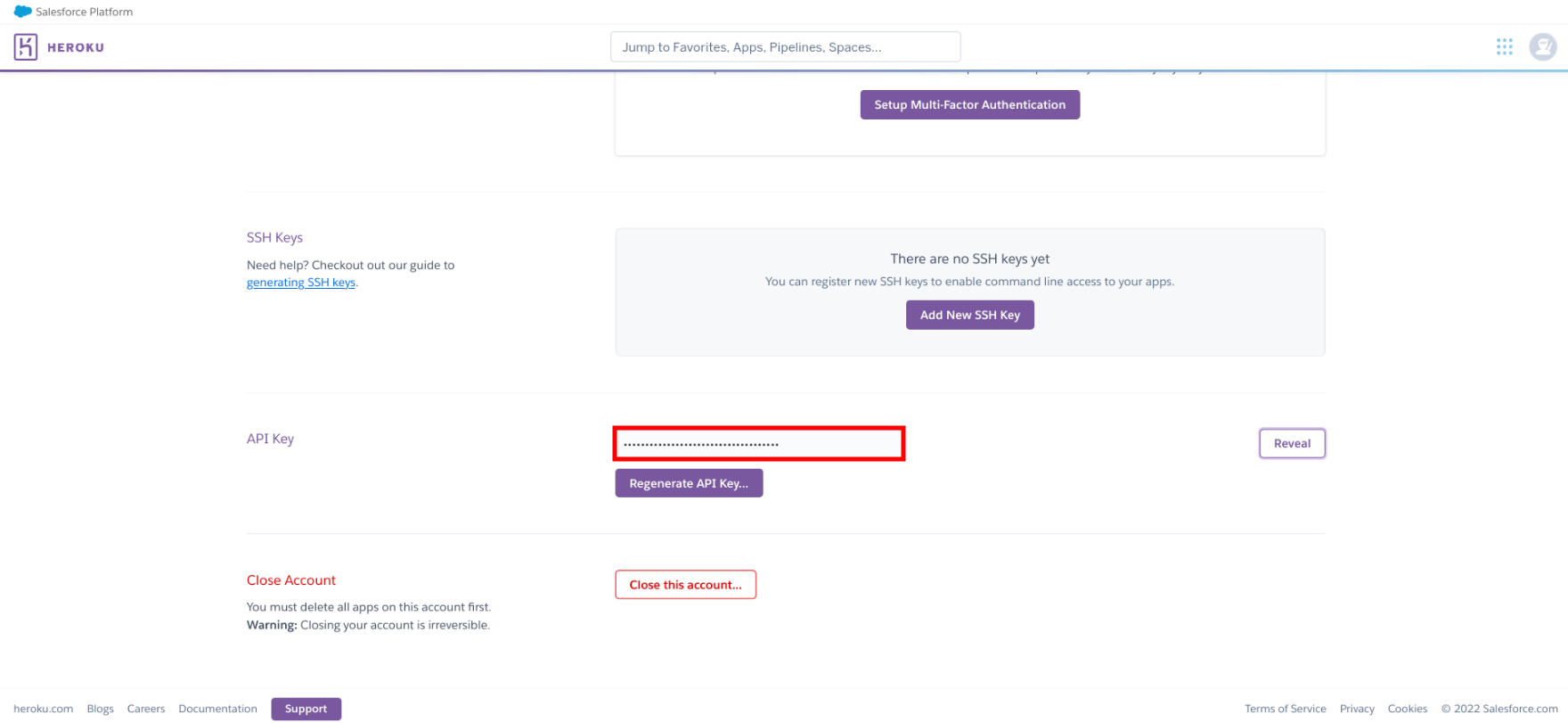The width and height of the screenshot is (1568, 723).
Task: Click the Salesforce Platform label
Action: (84, 12)
